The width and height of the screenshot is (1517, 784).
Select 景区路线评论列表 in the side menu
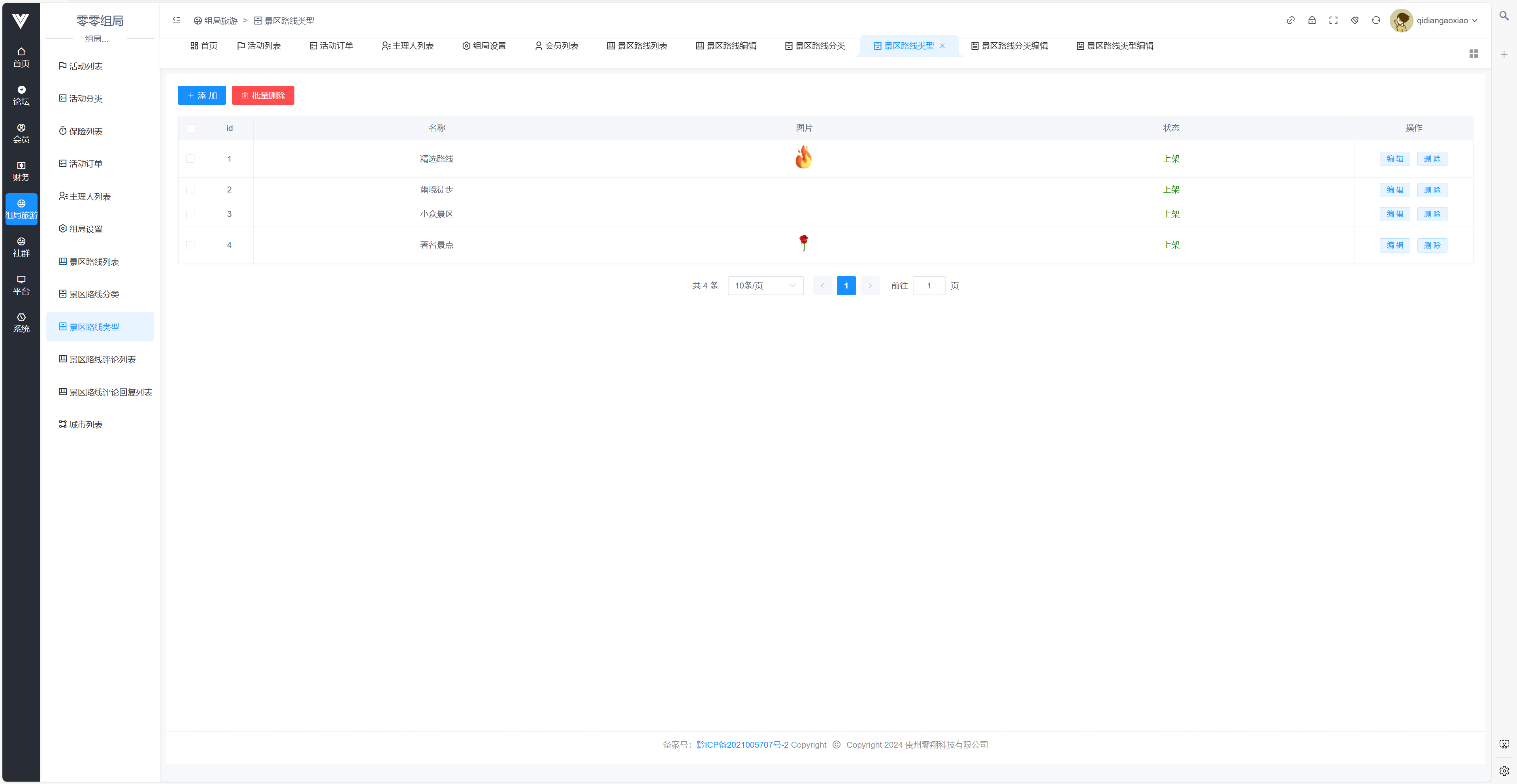pos(102,359)
